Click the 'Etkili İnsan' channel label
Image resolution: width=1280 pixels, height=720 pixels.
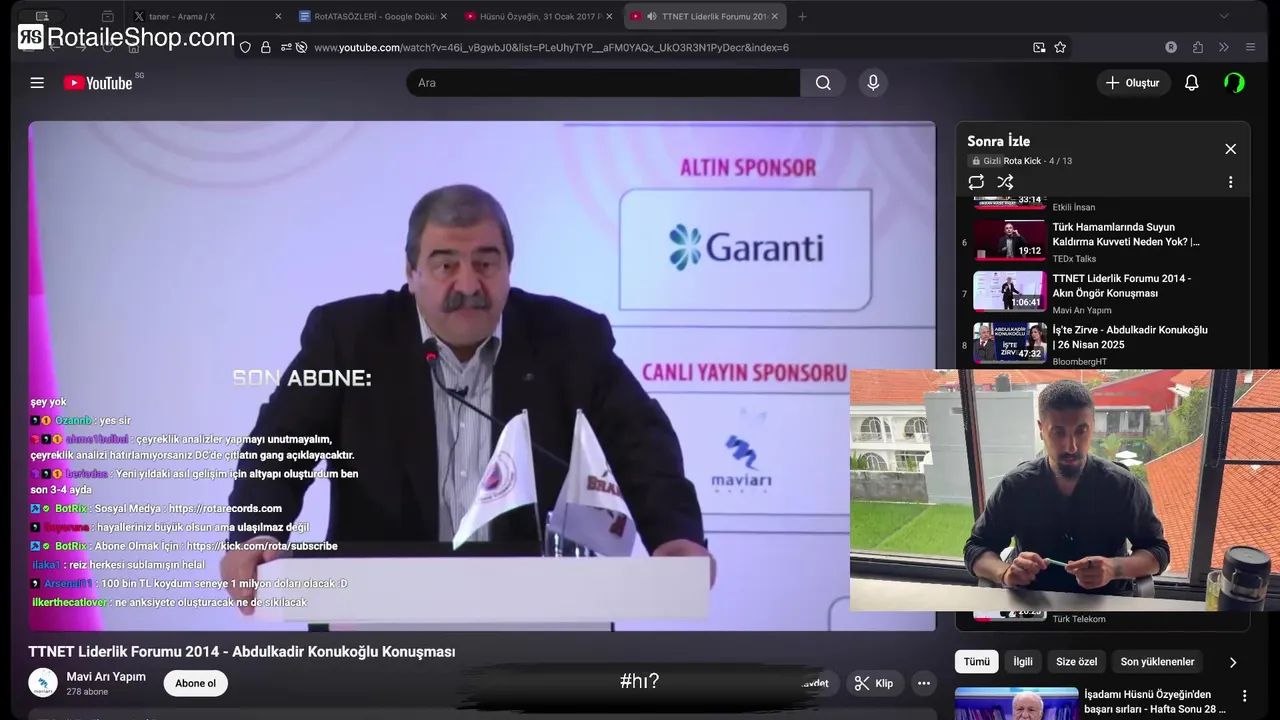1073,208
